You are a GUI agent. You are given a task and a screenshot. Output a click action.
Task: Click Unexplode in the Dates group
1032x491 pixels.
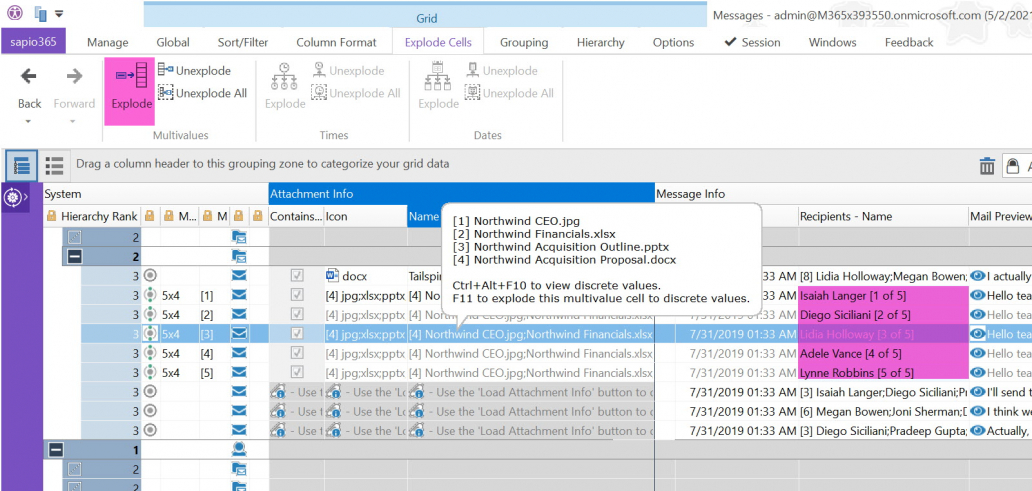502,70
